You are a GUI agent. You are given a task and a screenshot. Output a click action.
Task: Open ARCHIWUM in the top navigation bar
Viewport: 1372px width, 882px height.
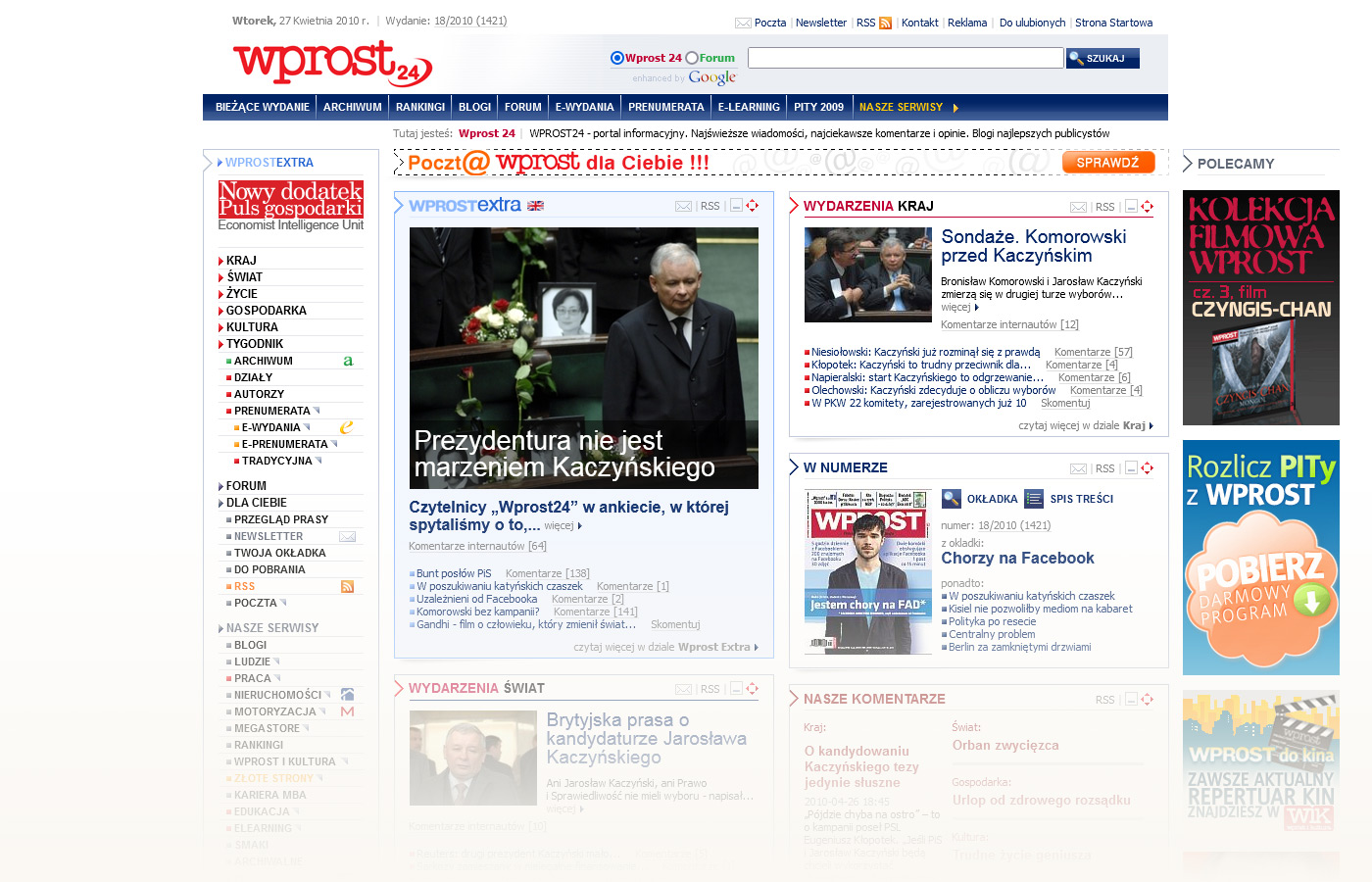point(353,107)
